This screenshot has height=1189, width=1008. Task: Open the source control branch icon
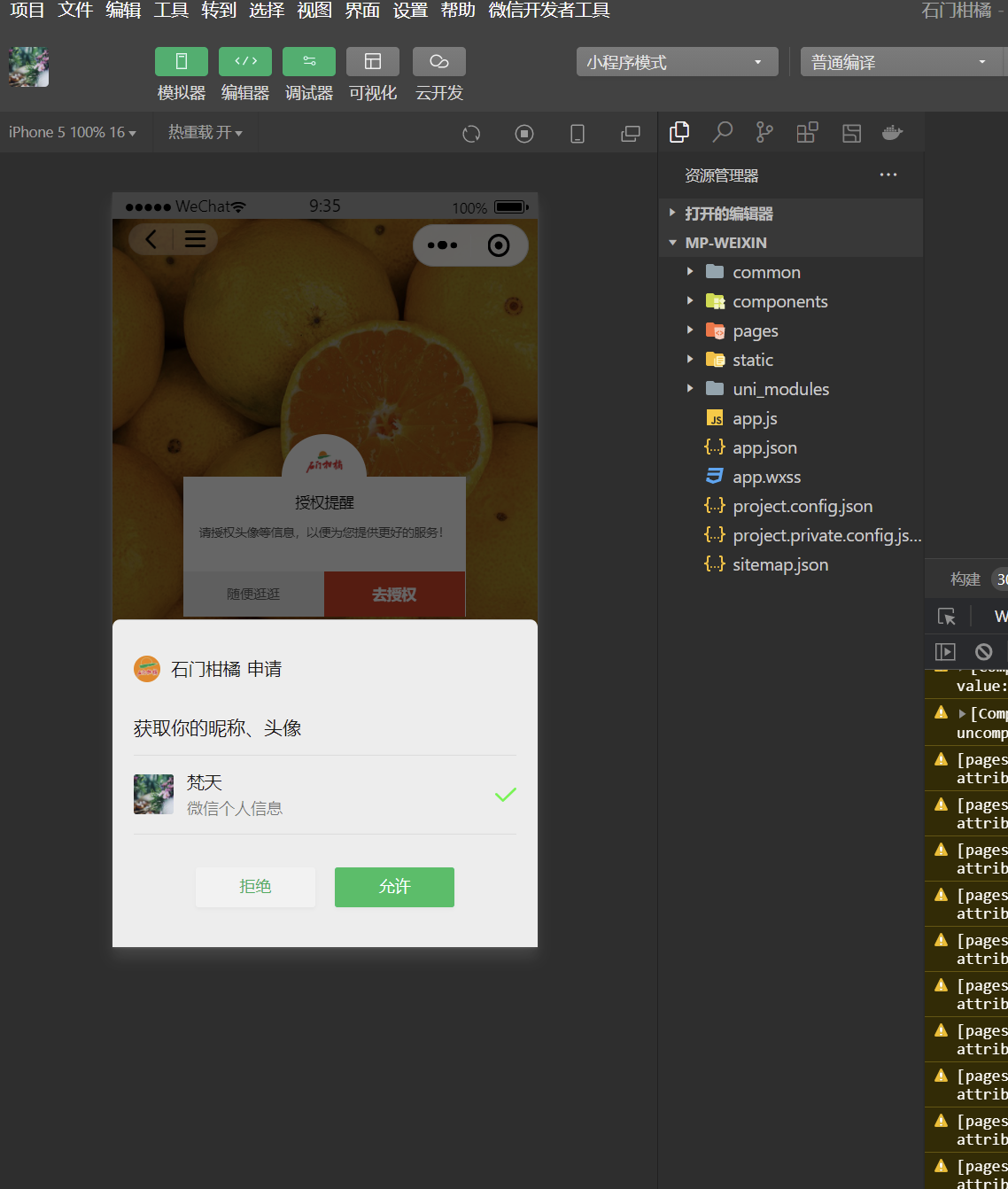[764, 133]
